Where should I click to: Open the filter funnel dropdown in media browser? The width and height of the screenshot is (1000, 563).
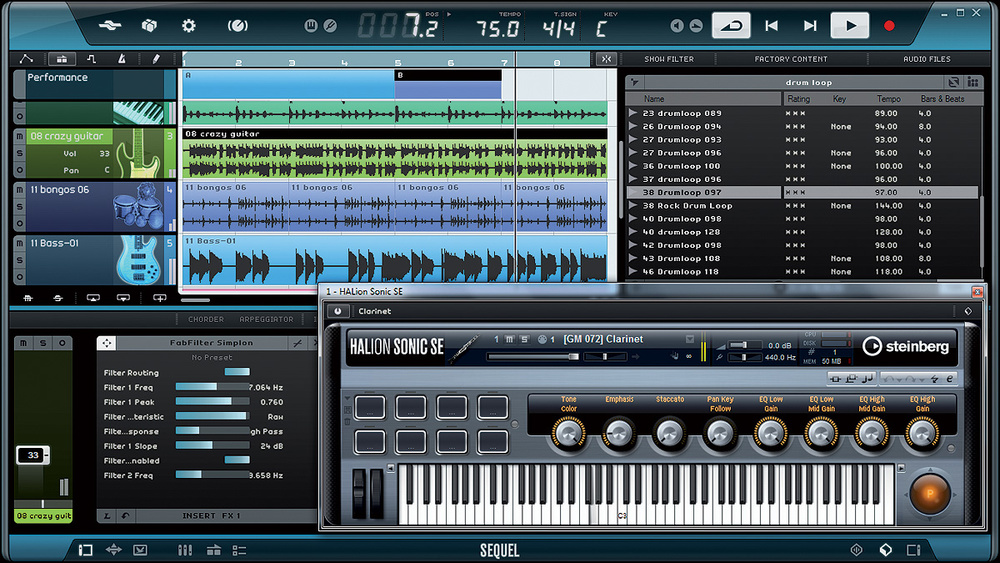[635, 82]
